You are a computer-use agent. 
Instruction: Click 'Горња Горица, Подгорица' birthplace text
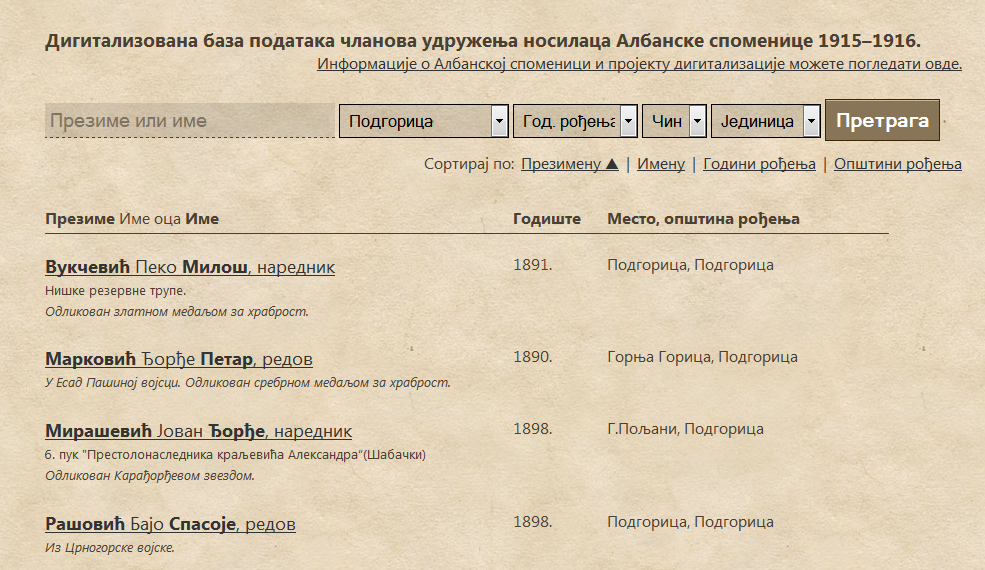[x=702, y=357]
